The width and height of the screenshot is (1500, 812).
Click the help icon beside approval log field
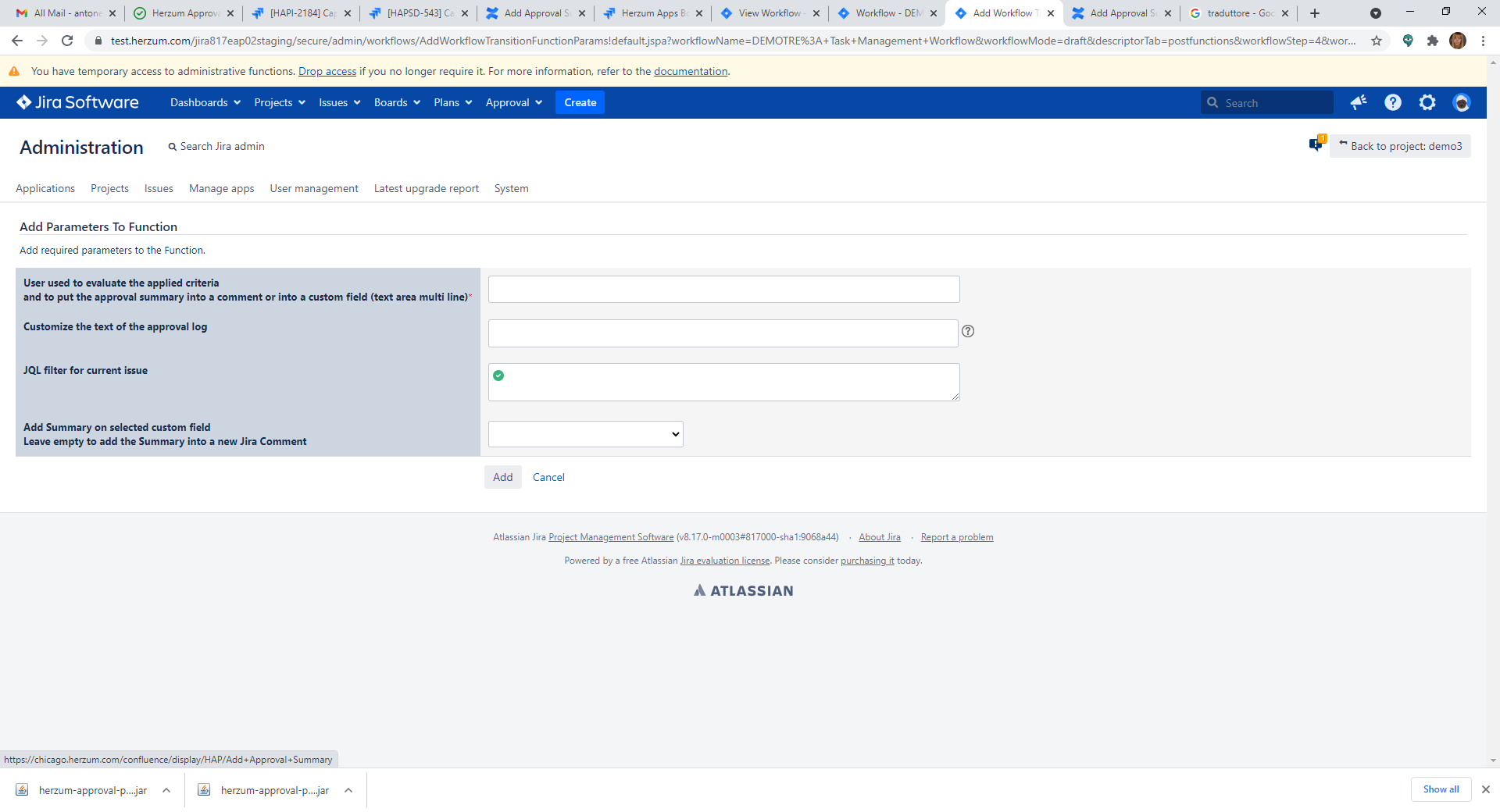pos(968,331)
